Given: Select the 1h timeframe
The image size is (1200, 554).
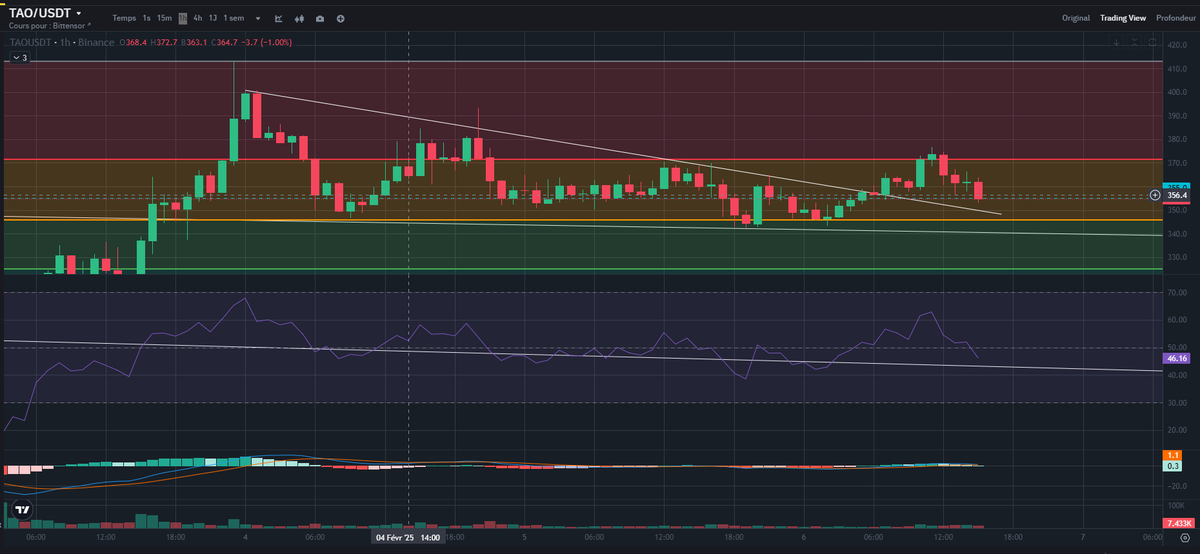Looking at the screenshot, I should (x=182, y=18).
